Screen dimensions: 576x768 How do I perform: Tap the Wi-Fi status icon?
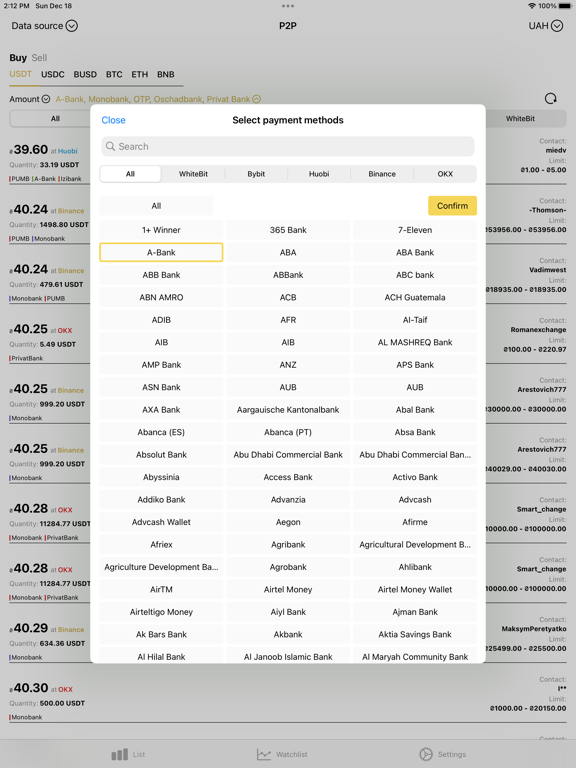click(x=532, y=6)
